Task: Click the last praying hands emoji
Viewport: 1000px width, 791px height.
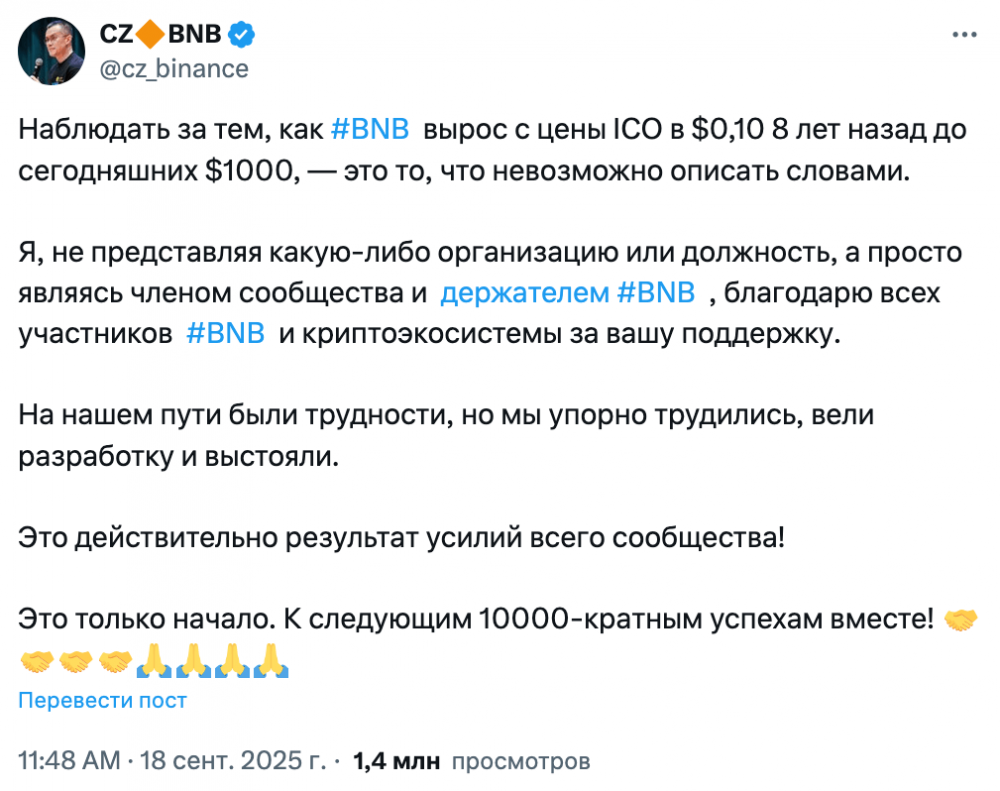Action: [269, 661]
